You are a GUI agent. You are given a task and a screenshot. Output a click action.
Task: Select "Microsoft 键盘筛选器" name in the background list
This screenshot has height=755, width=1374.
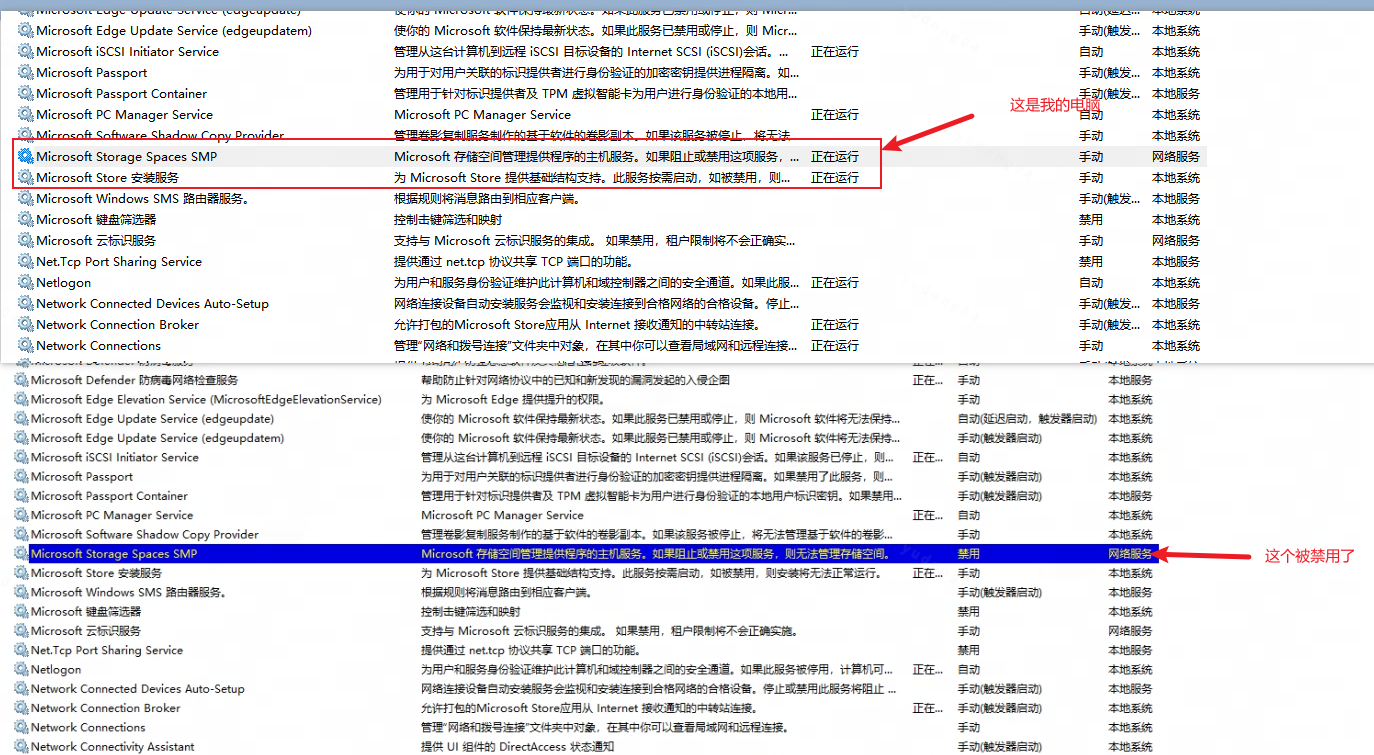[86, 611]
